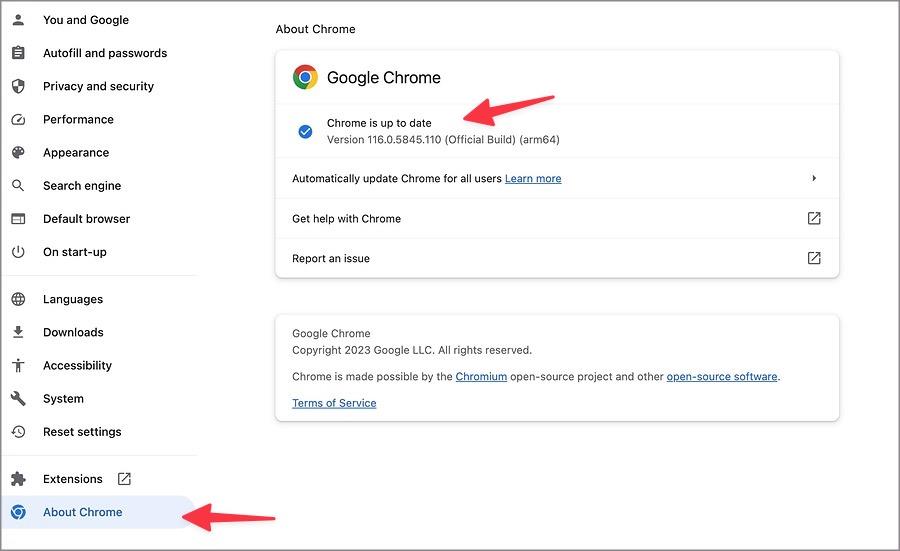This screenshot has height=551, width=900.
Task: Click Automatically update Chrome for all users text
Action: tap(397, 179)
